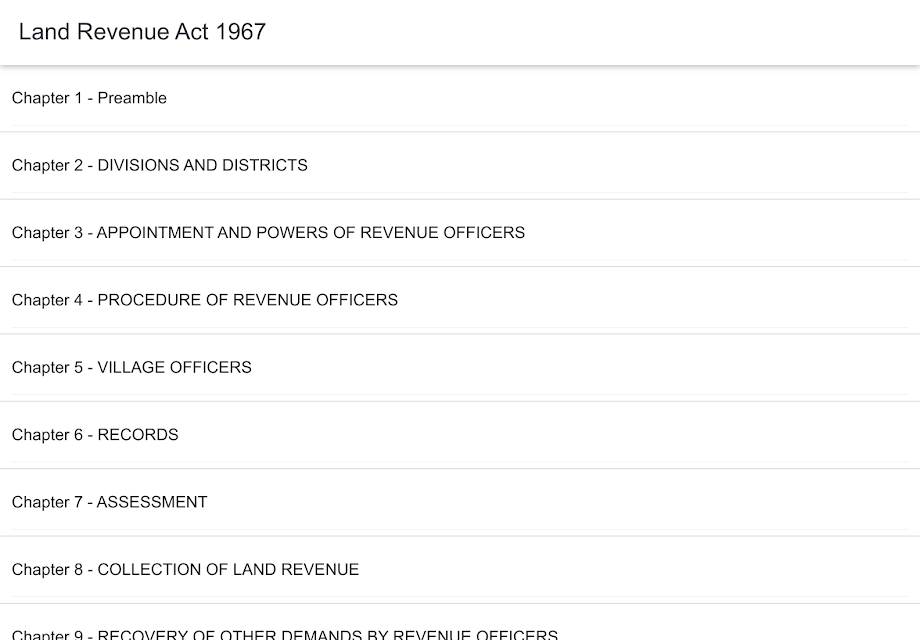Image resolution: width=920 pixels, height=640 pixels.
Task: Open Chapter 2 list entry
Action: 460,166
